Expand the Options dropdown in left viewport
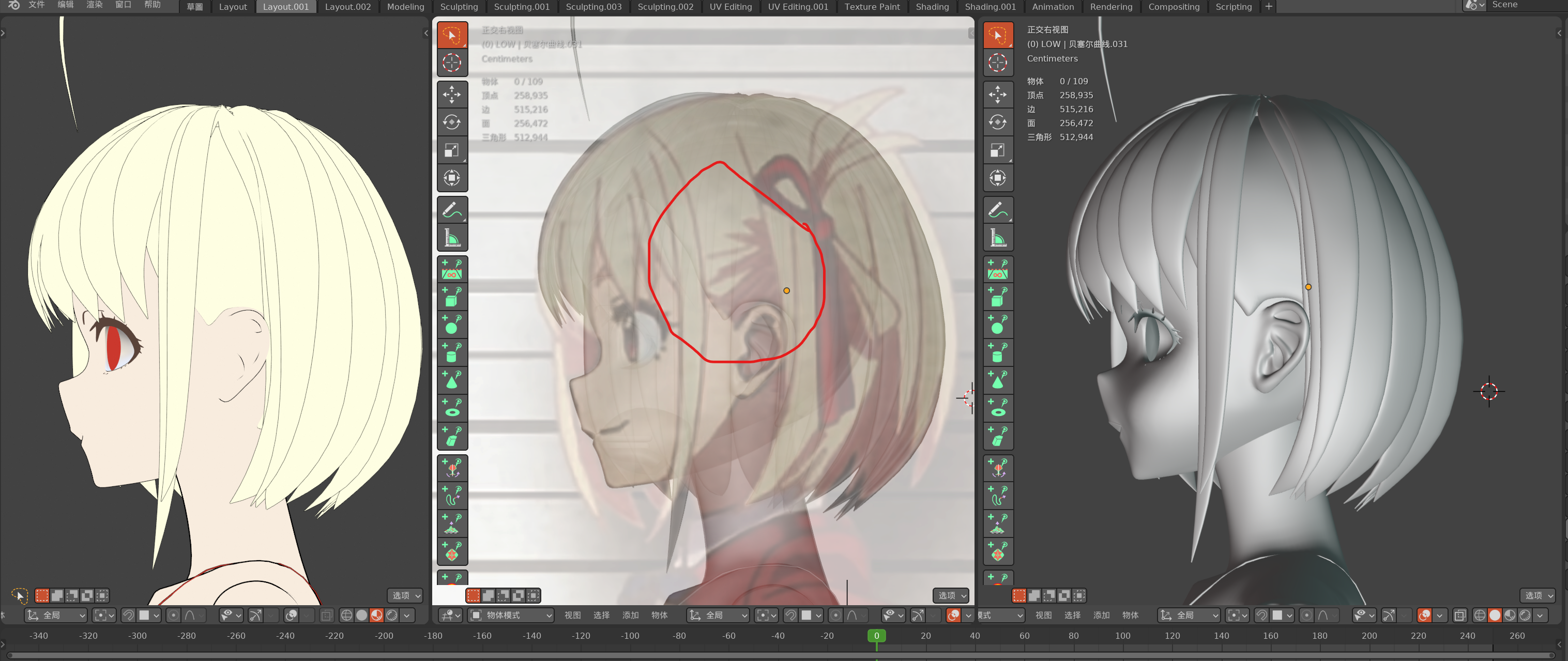The image size is (1568, 661). tap(405, 595)
